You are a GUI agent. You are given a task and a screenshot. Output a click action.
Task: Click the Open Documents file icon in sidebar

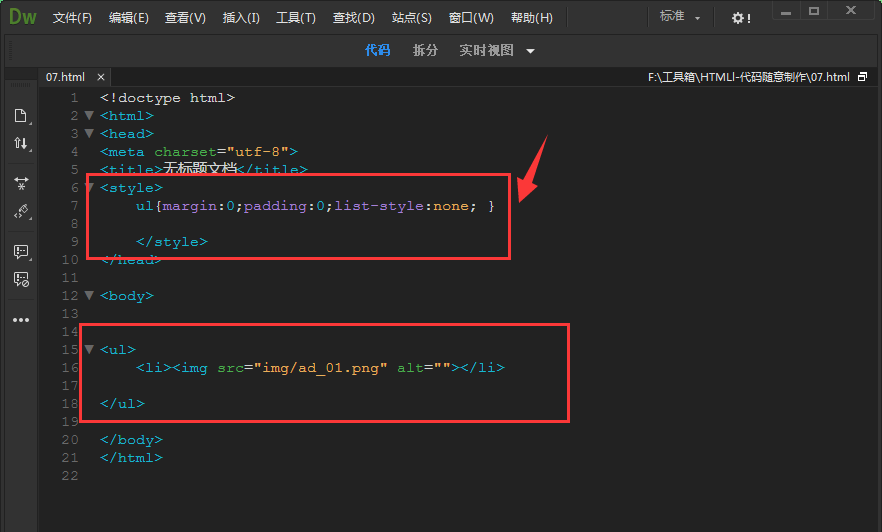tap(20, 116)
